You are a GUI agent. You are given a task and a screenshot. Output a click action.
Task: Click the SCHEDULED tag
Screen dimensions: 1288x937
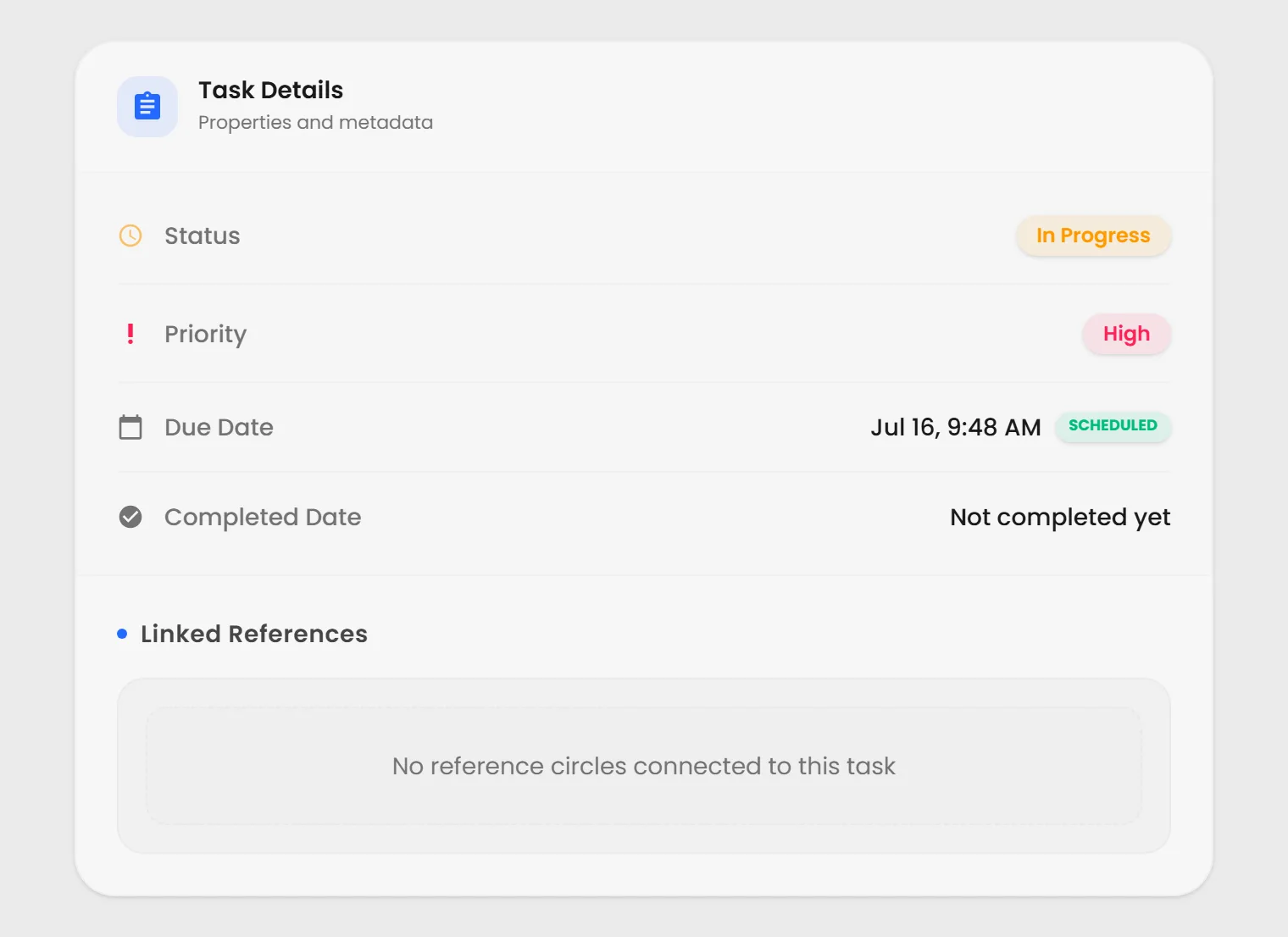coord(1113,426)
